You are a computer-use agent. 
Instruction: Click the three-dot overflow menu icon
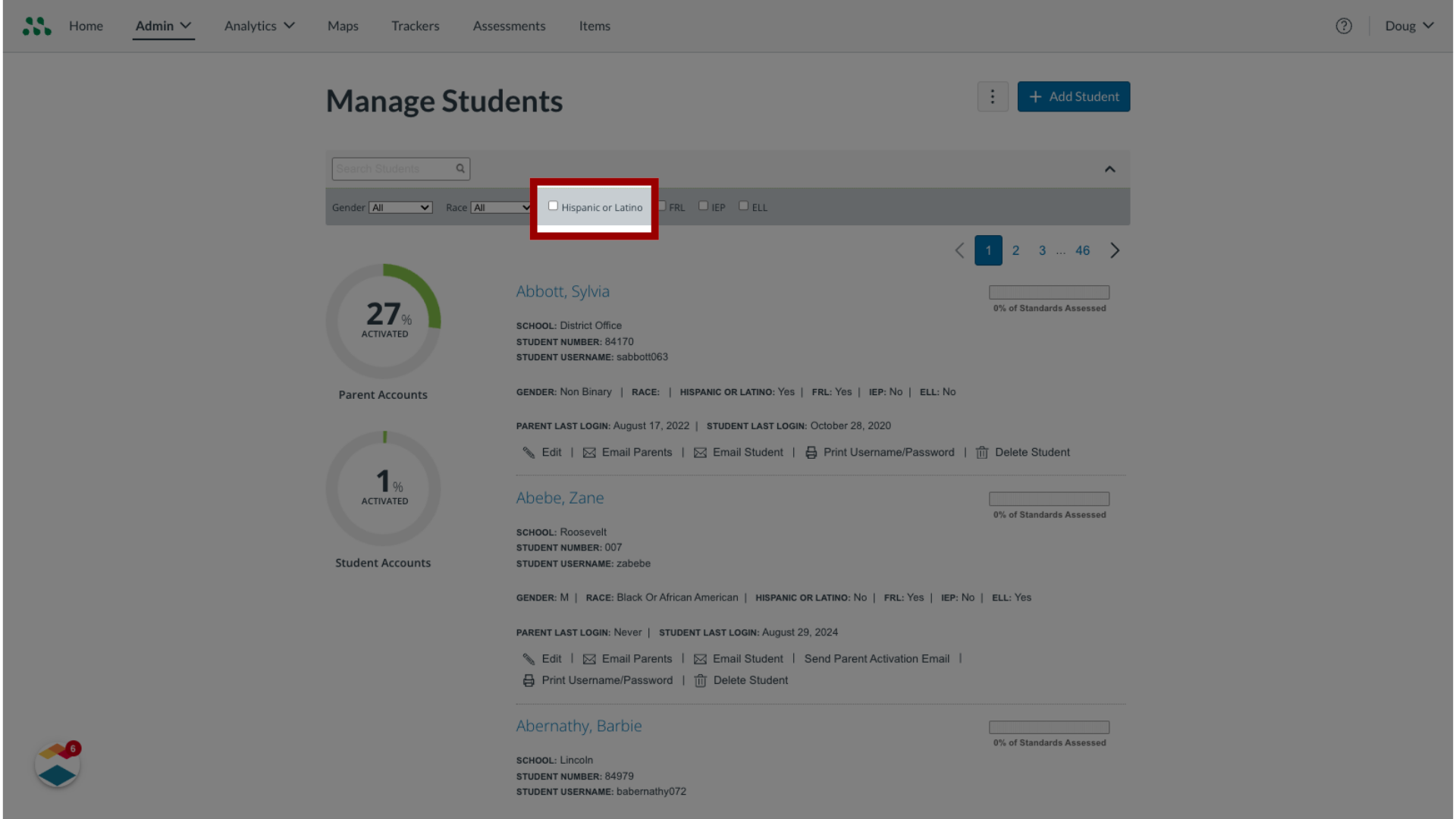992,96
